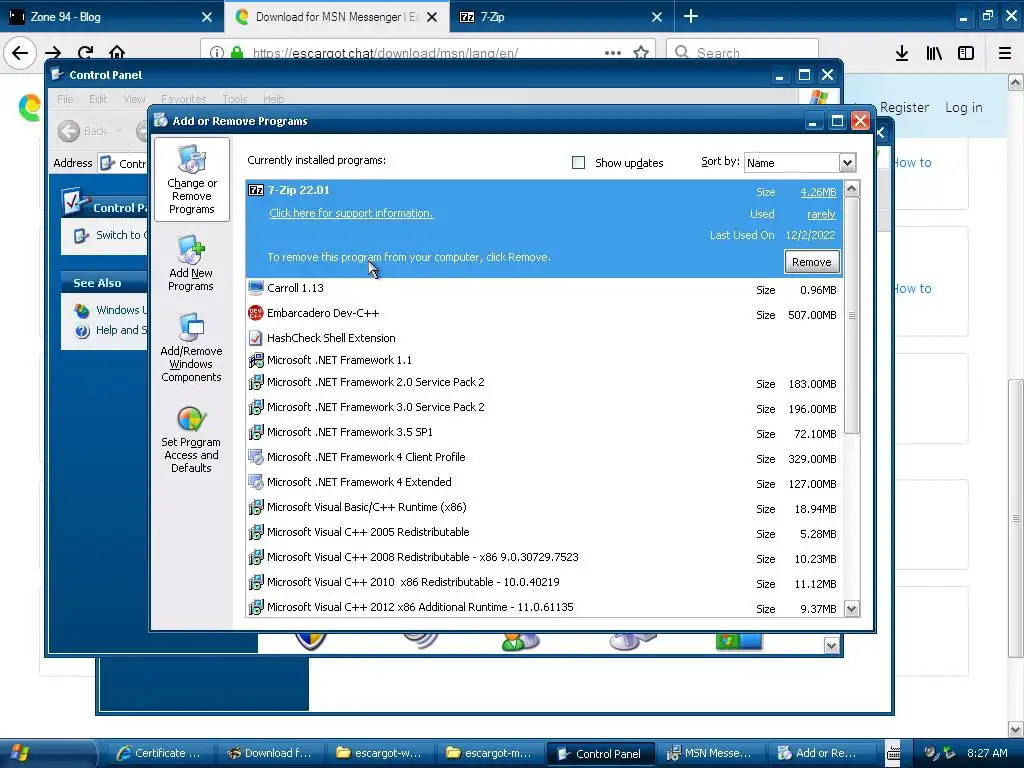Open a new Firefox tab
1024x768 pixels.
pyautogui.click(x=691, y=17)
